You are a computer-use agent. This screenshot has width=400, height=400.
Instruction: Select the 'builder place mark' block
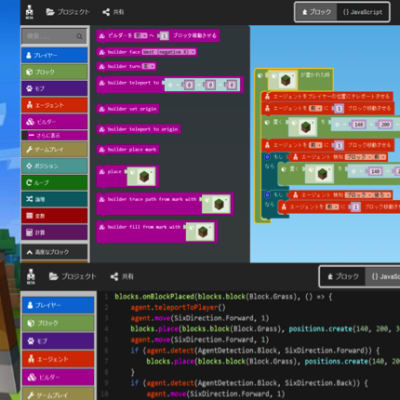pos(128,149)
